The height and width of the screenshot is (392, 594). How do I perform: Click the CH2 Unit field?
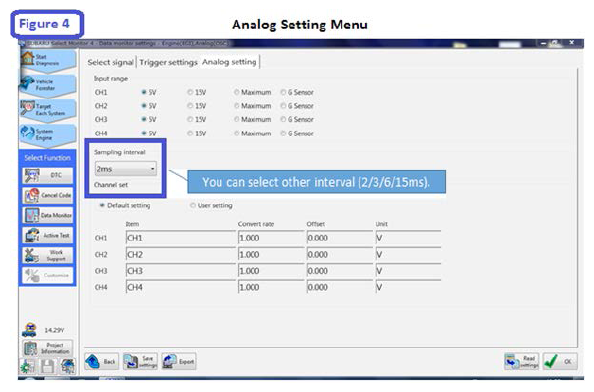408,255
